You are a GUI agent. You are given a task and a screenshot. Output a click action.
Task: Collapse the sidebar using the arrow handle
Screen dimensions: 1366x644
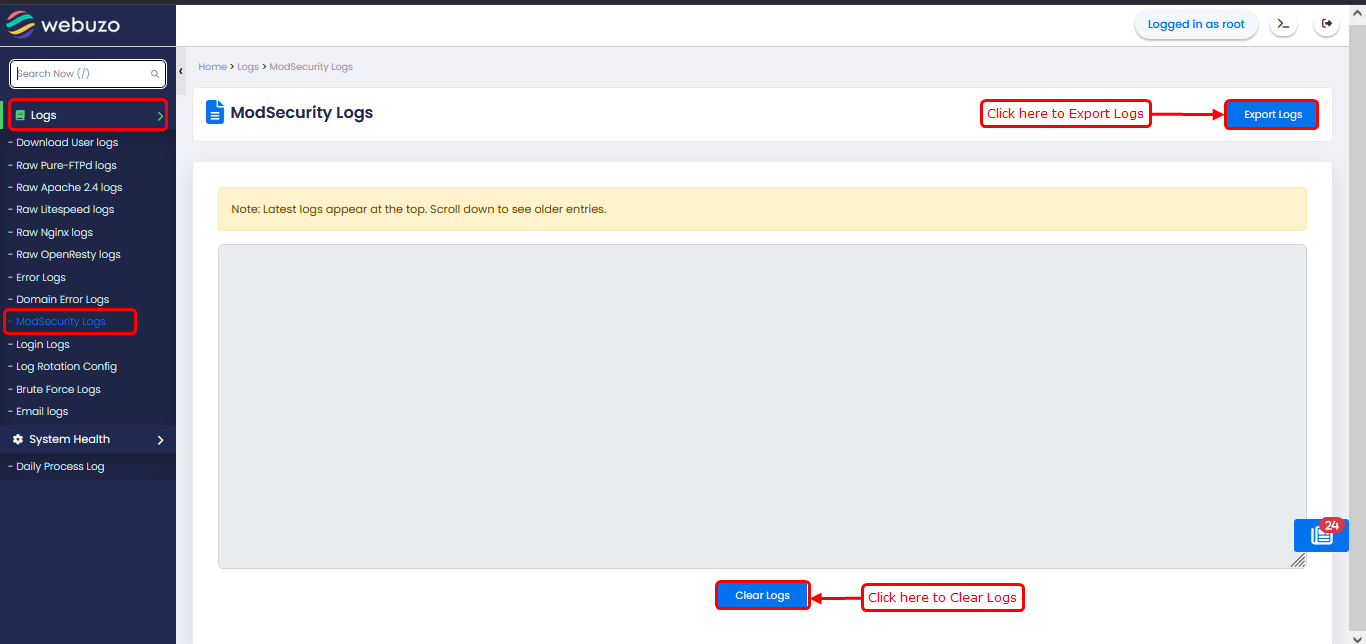tap(181, 72)
